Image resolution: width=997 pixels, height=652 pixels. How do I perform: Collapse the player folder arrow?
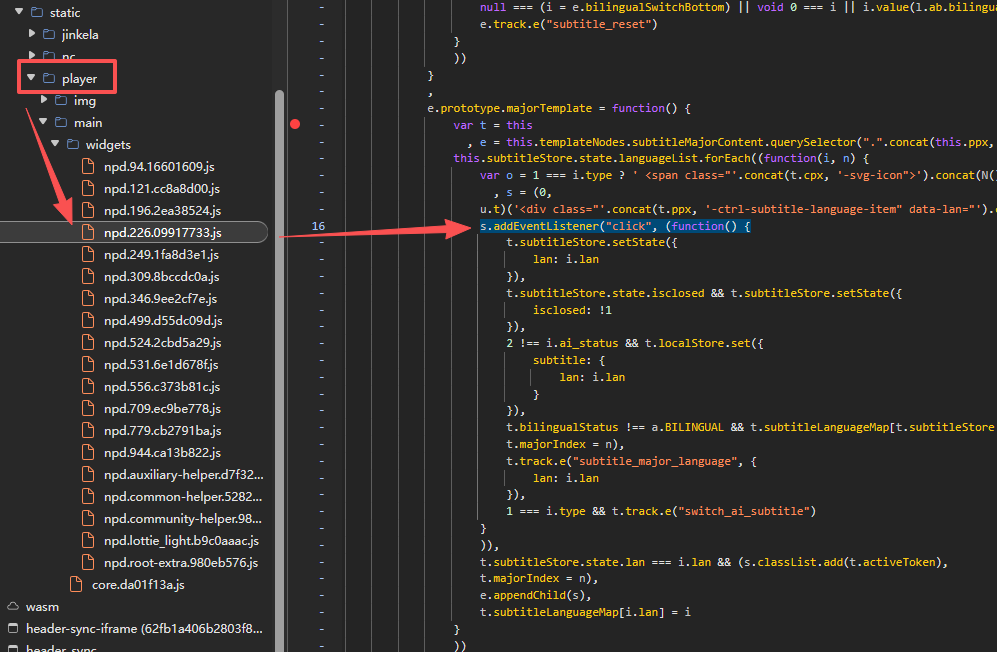pos(31,78)
